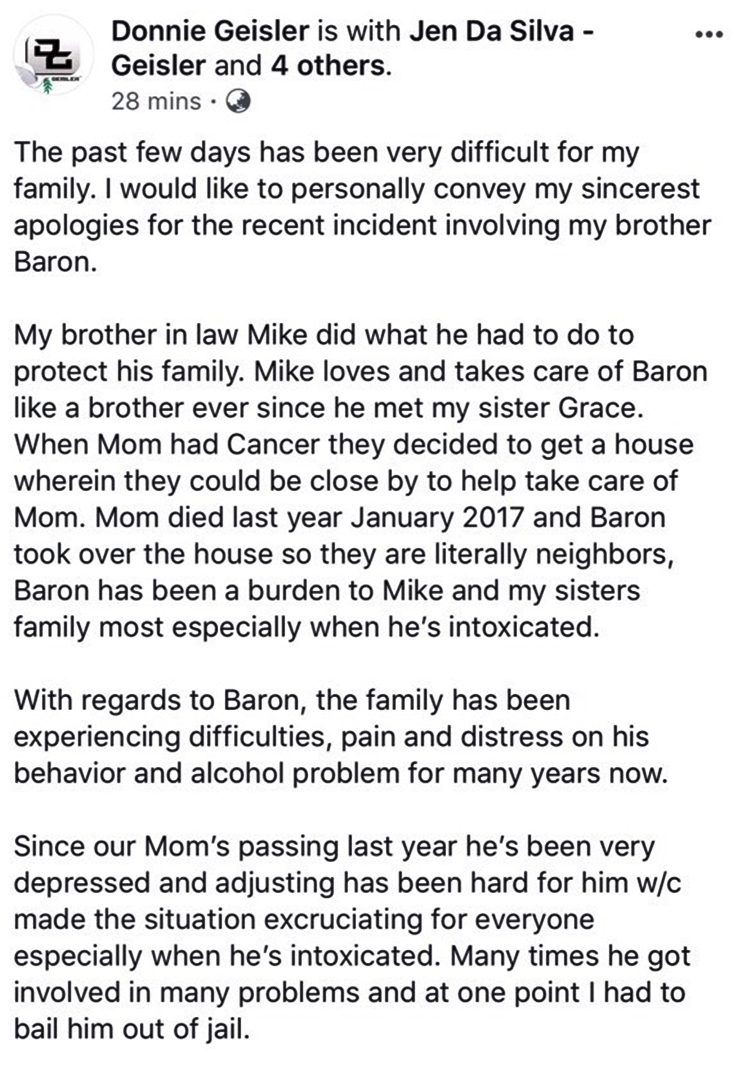This screenshot has height=1073, width=750.
Task: Open the Donnie Geisler profile name link
Action: [x=210, y=31]
